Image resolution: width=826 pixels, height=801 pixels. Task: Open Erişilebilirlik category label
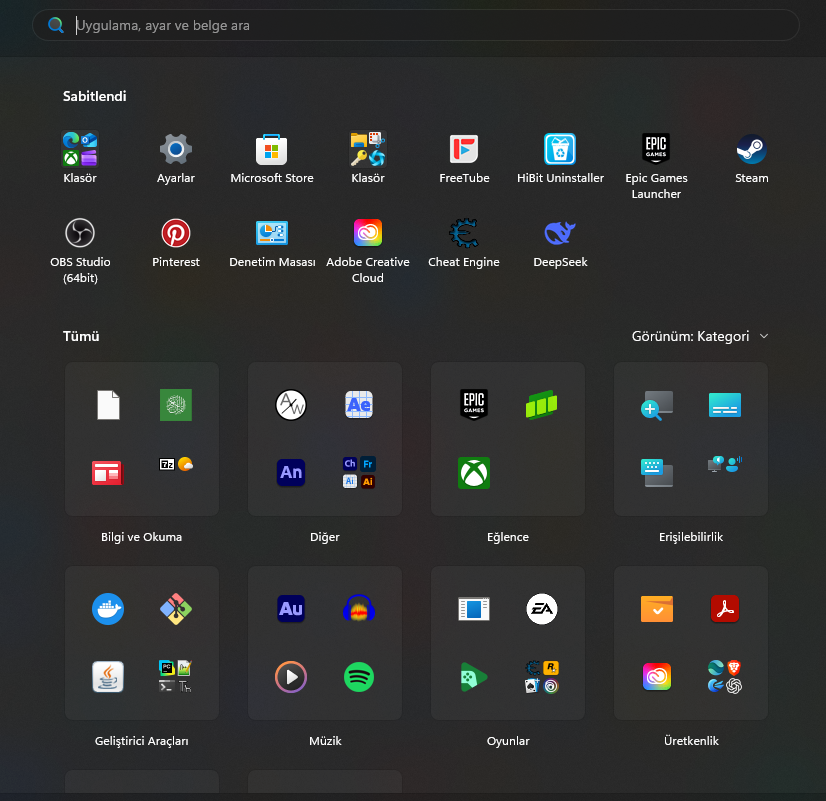(x=691, y=537)
